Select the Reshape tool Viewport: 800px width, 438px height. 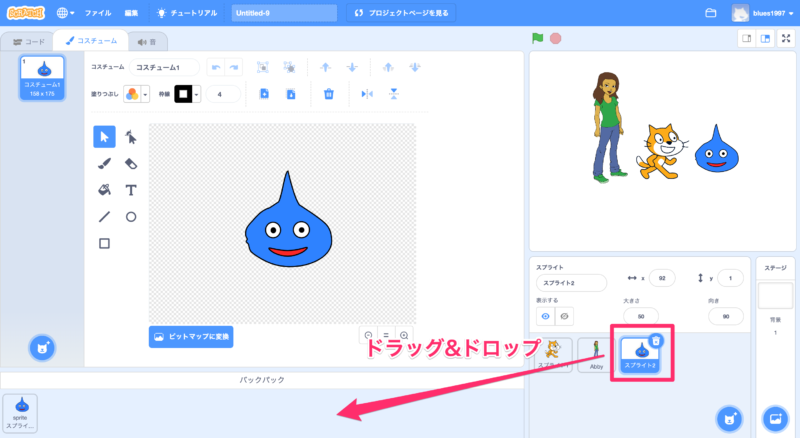click(x=131, y=137)
